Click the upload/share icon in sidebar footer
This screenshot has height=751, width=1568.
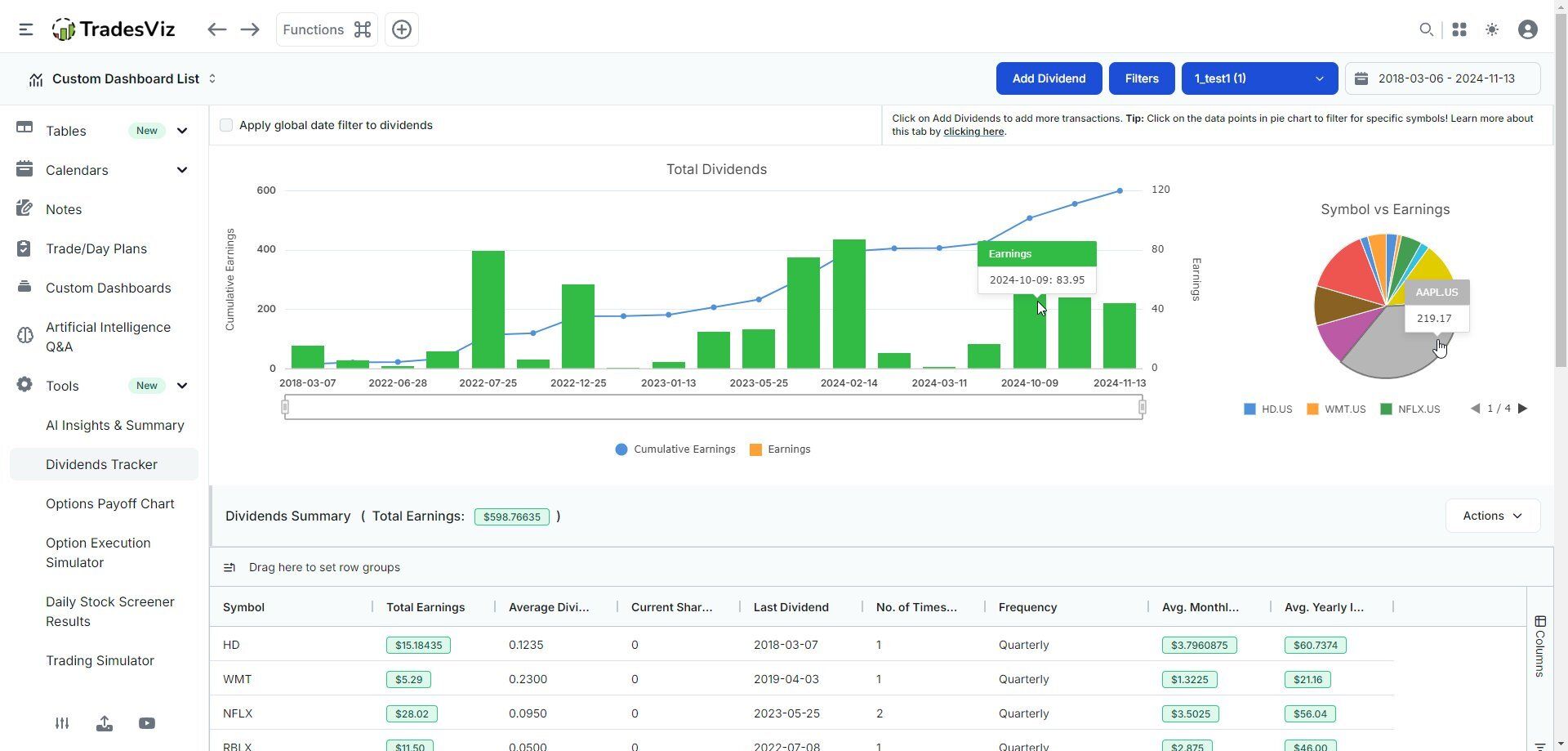tap(105, 723)
